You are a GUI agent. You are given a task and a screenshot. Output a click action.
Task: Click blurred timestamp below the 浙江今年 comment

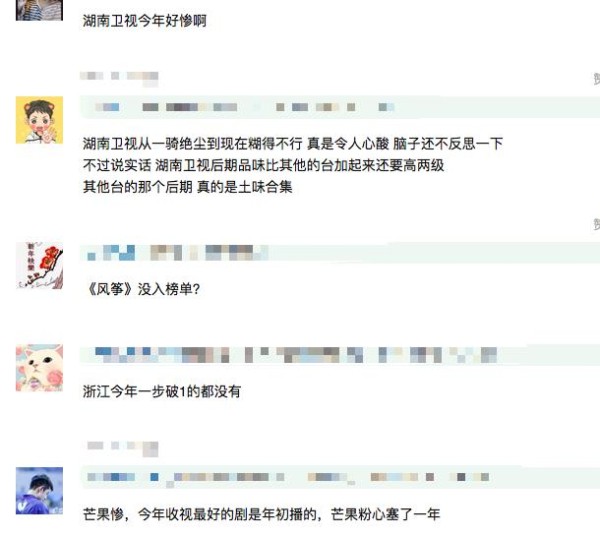point(122,446)
